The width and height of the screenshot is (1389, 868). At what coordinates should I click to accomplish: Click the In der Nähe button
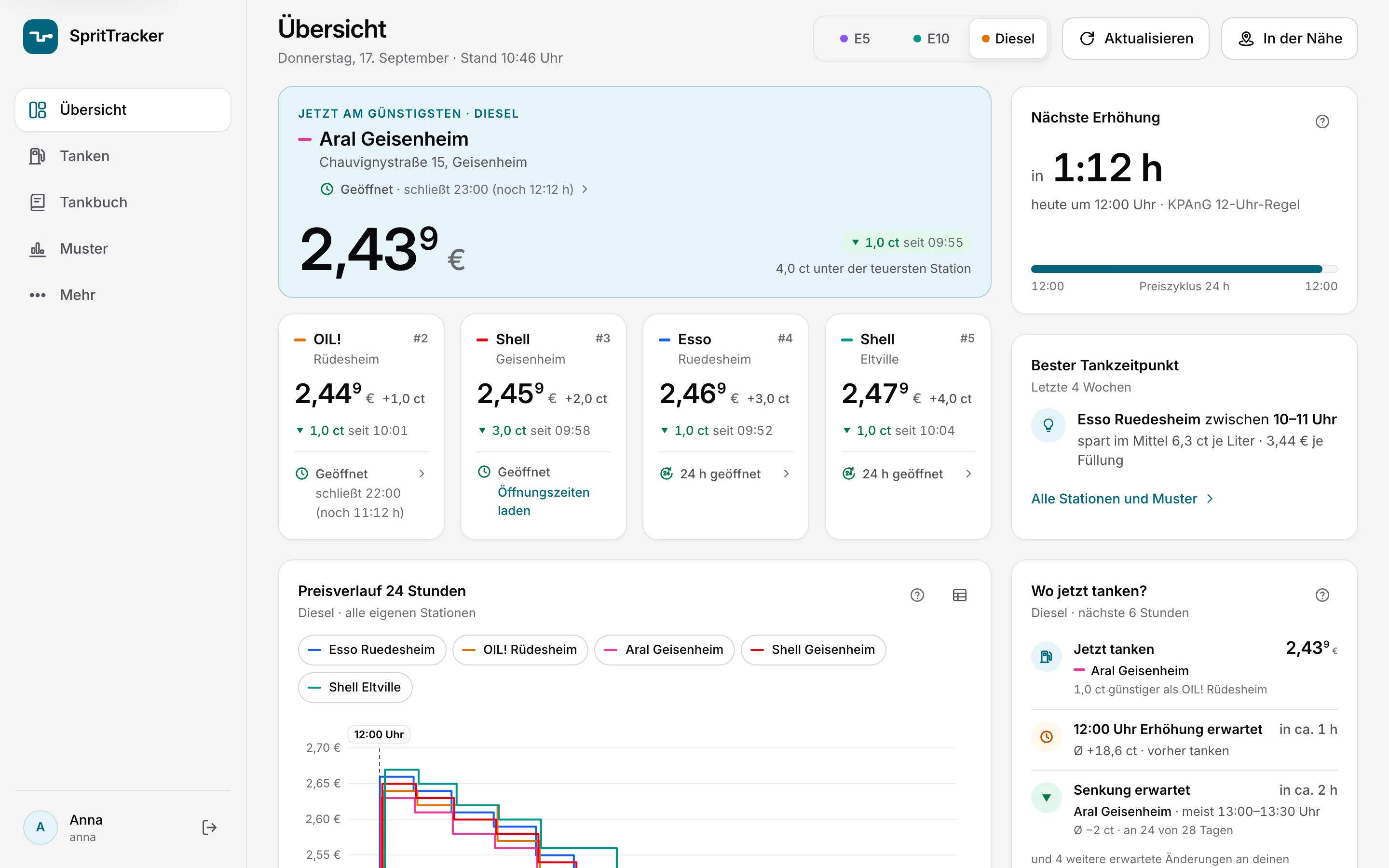pyautogui.click(x=1289, y=39)
